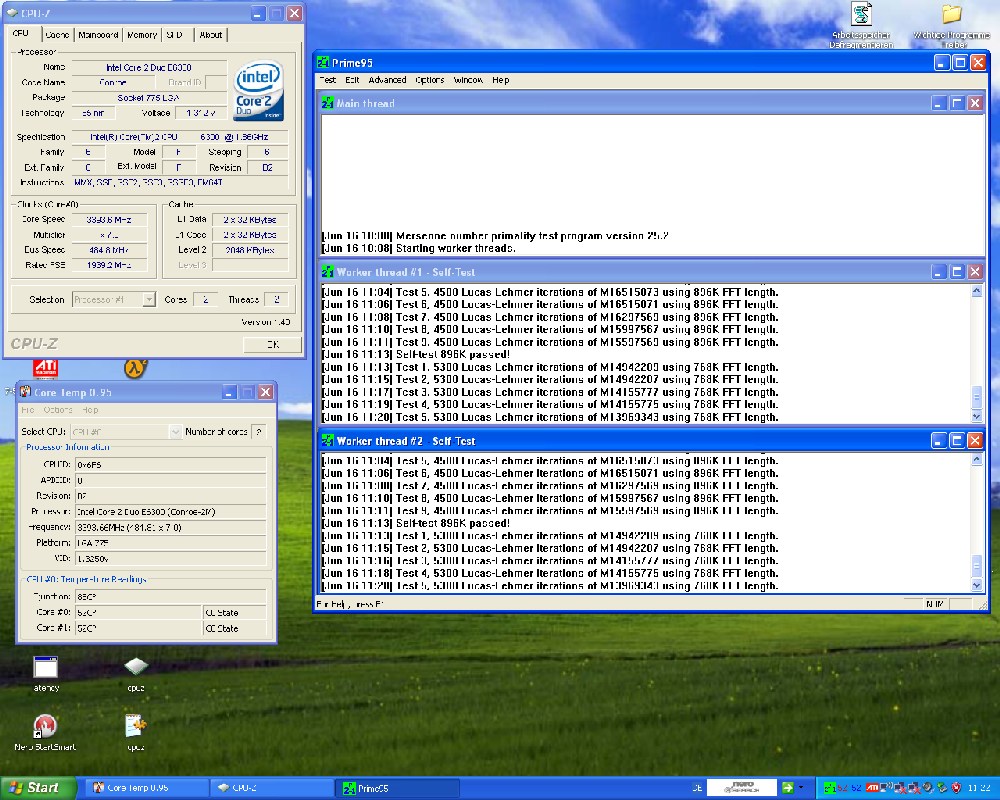This screenshot has width=1000, height=800.
Task: Click the Worker thread #2 window icon
Action: (327, 441)
